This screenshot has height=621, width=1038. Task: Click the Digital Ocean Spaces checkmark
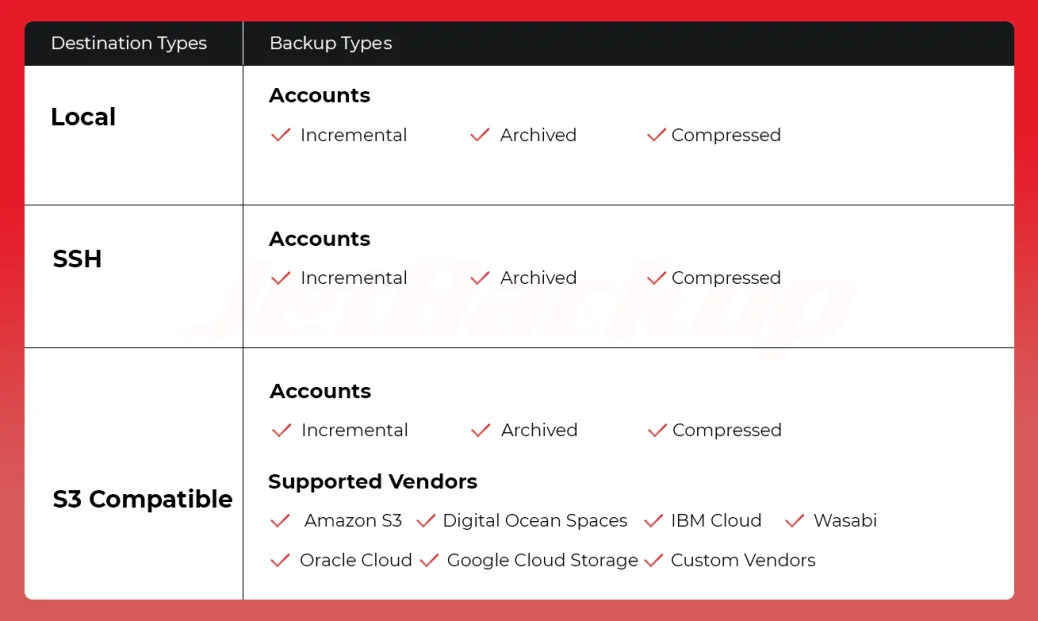click(x=426, y=521)
